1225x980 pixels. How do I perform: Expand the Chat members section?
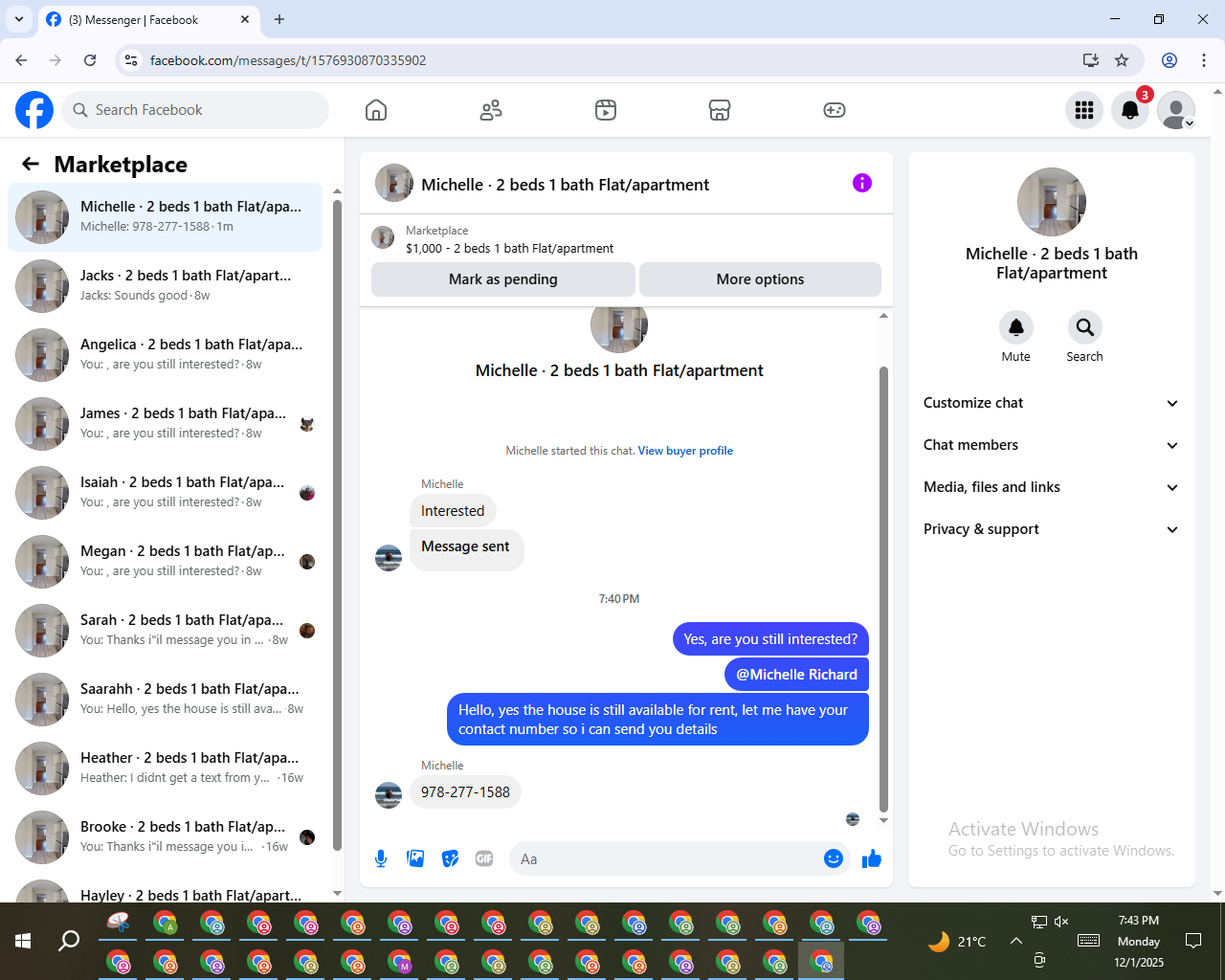coord(1051,445)
